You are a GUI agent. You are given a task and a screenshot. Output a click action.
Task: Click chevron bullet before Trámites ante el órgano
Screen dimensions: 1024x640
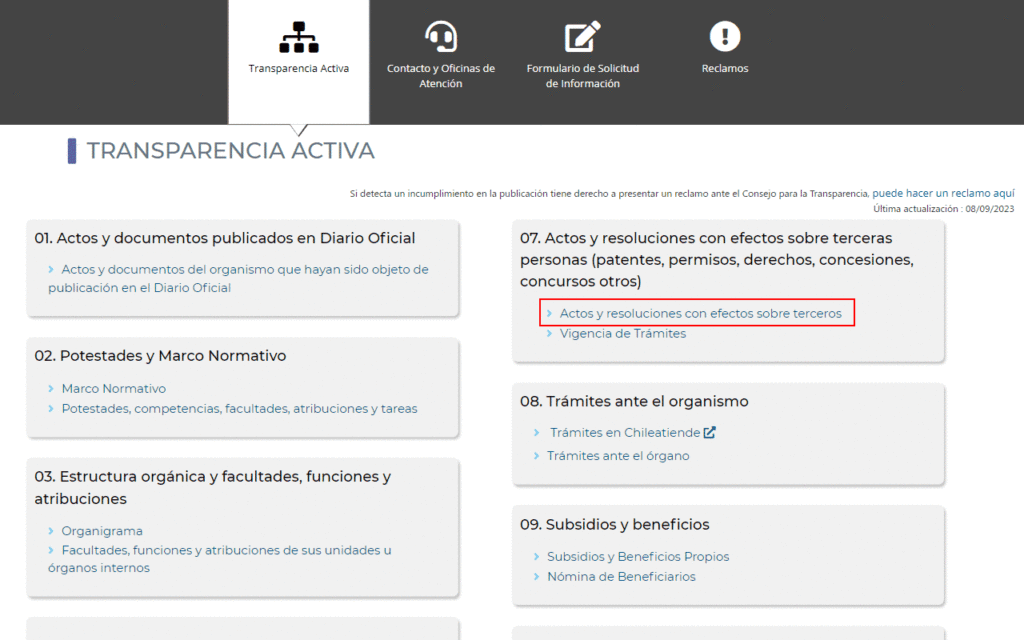pos(536,456)
